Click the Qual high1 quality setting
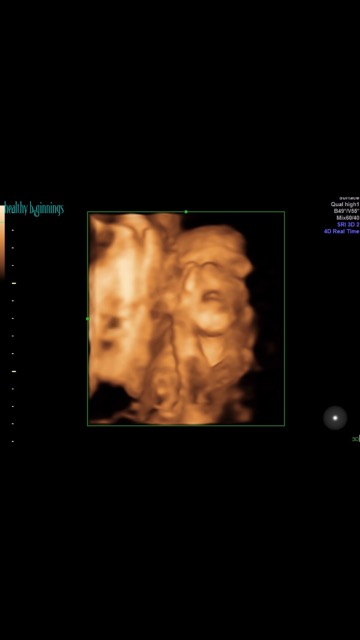Screen dimensions: 360x640 (x=345, y=204)
